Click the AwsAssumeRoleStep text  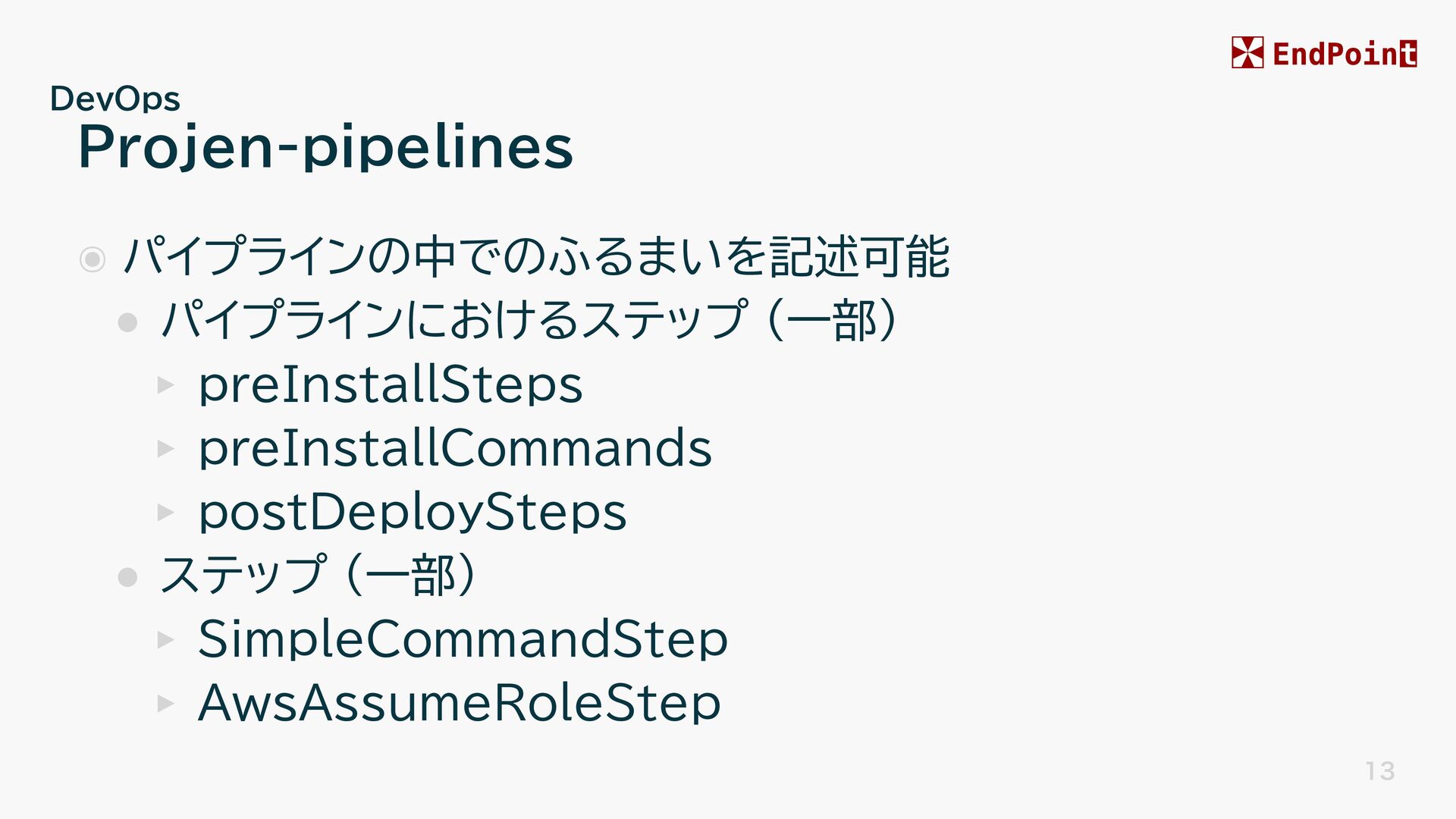(459, 702)
